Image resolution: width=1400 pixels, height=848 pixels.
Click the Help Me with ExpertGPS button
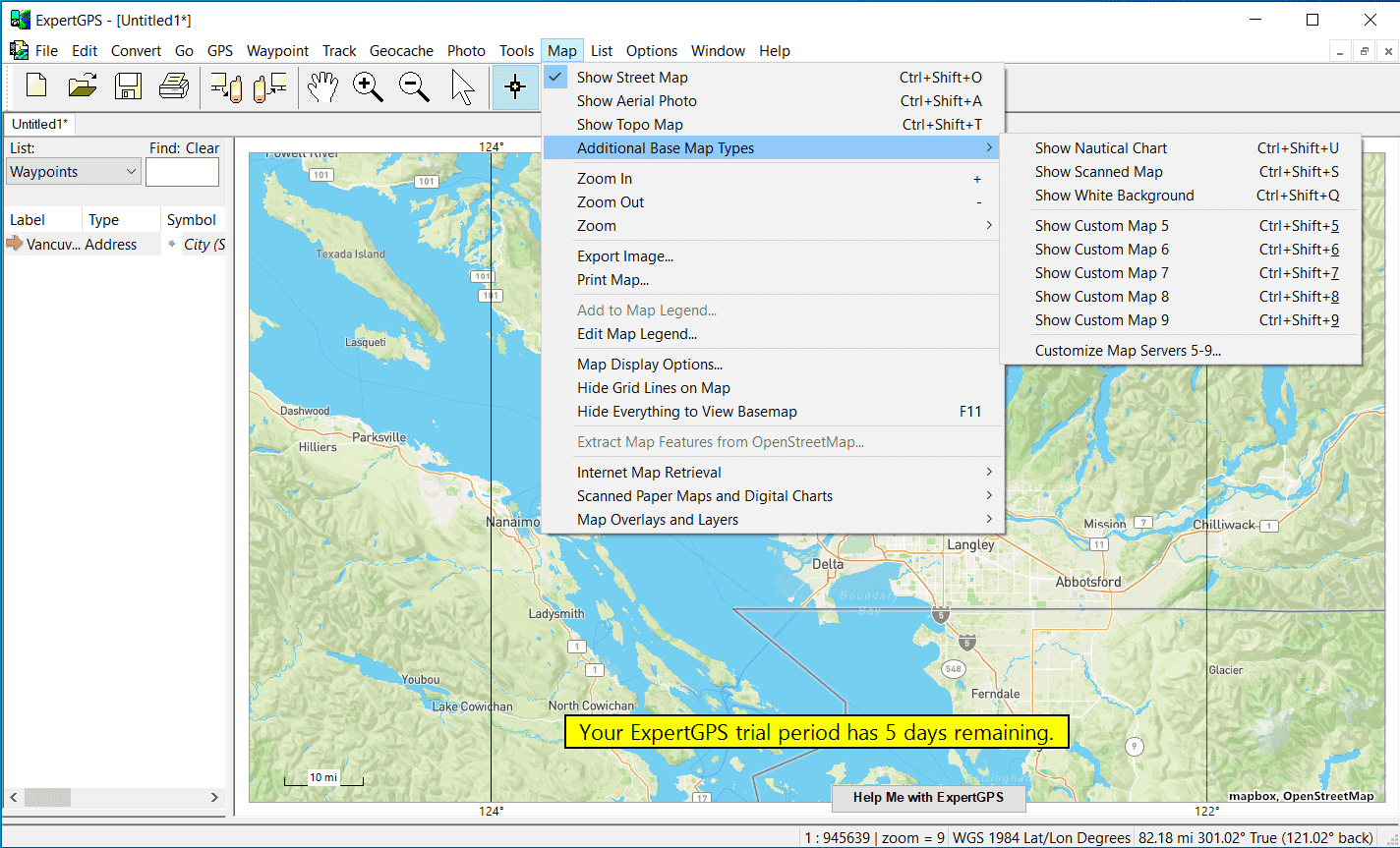tap(928, 797)
